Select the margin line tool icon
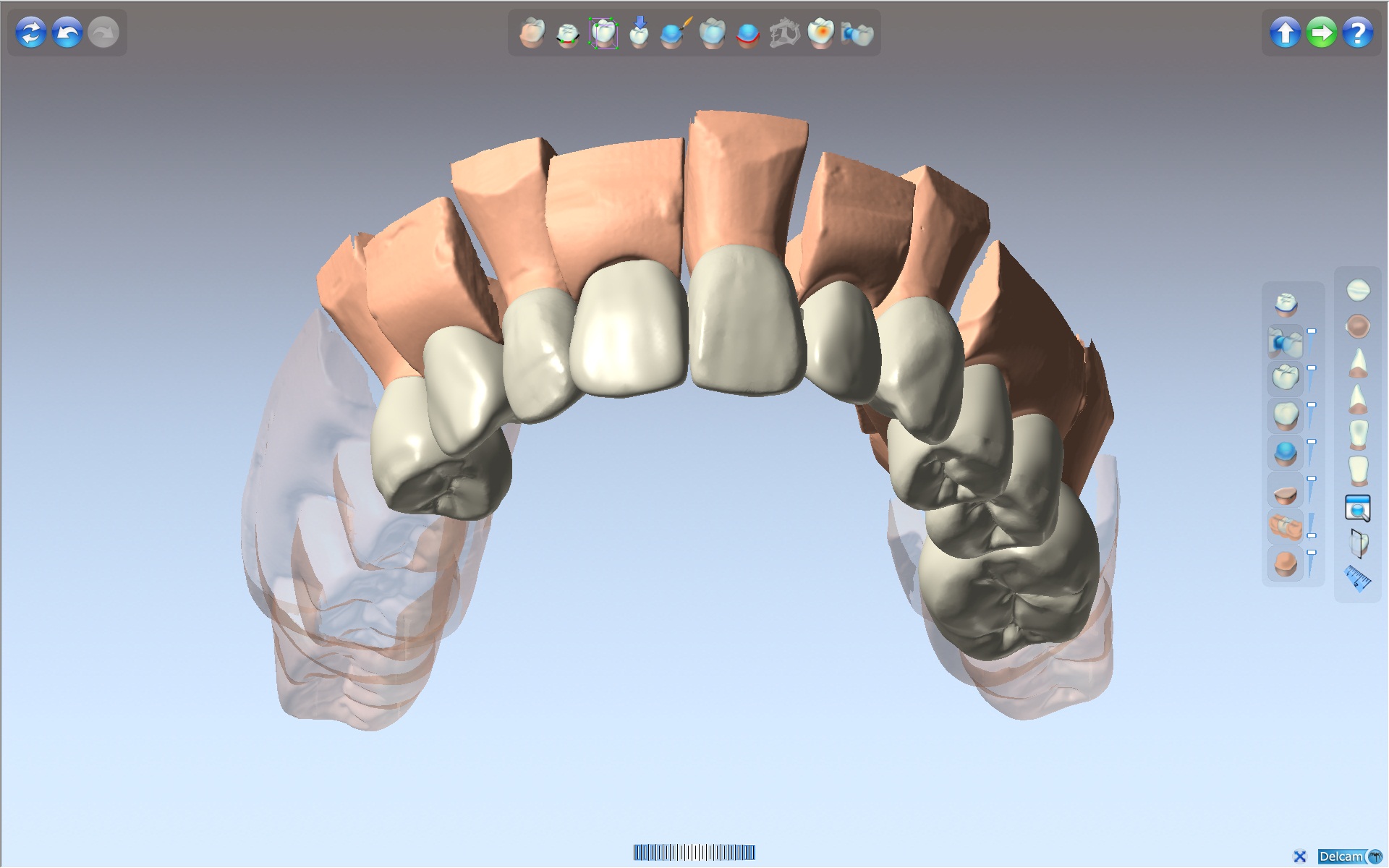This screenshot has width=1389, height=868. tap(568, 34)
